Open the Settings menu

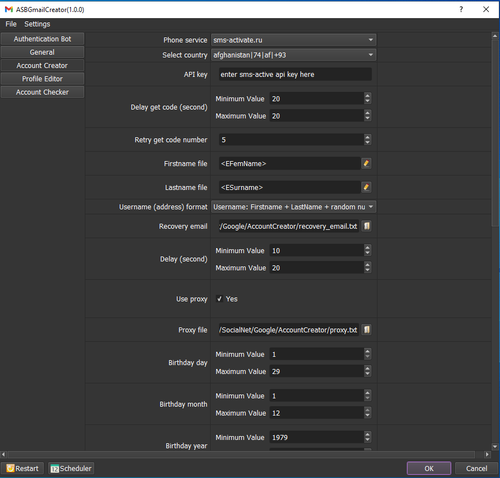pyautogui.click(x=37, y=24)
